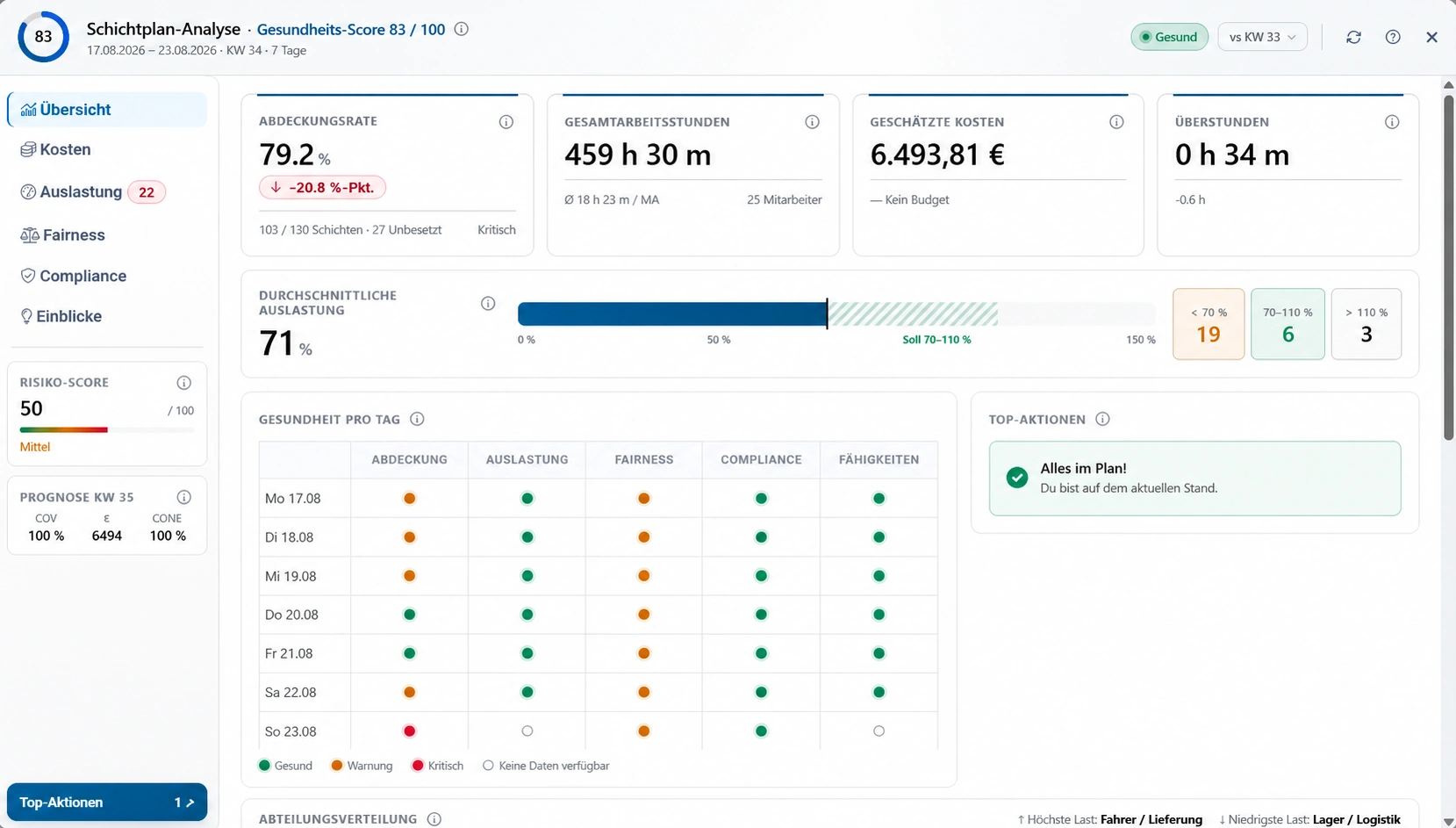
Task: Click the average utilization progress bar
Action: [x=836, y=313]
